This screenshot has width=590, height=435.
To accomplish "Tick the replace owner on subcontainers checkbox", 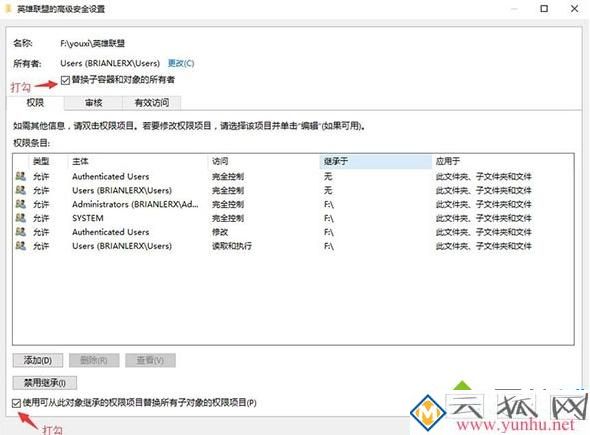I will (x=65, y=80).
